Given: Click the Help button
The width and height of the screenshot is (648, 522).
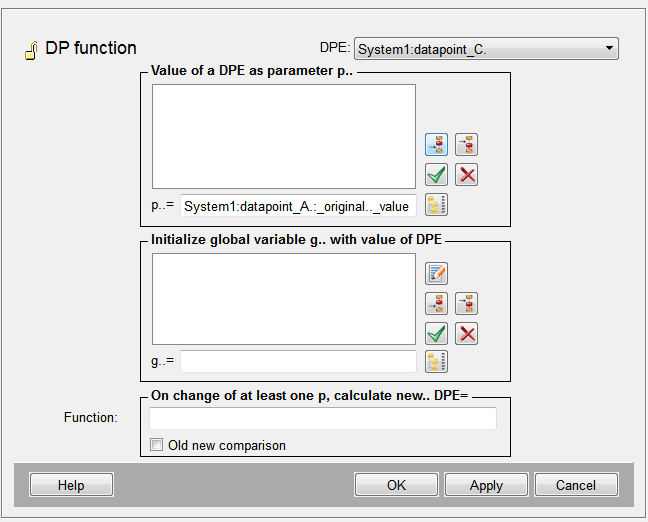Looking at the screenshot, I should 71,485.
